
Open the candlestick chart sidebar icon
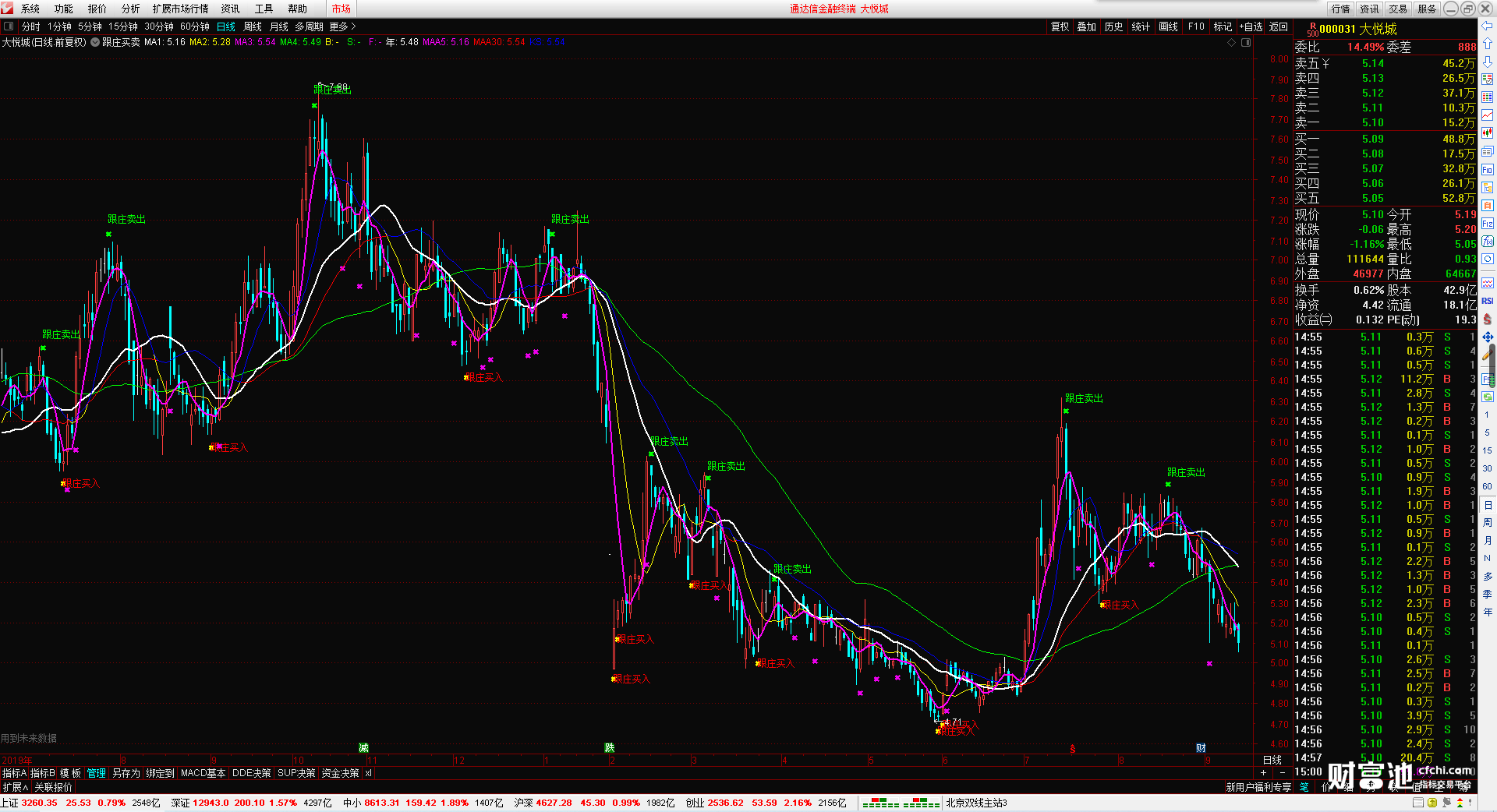(x=1488, y=133)
